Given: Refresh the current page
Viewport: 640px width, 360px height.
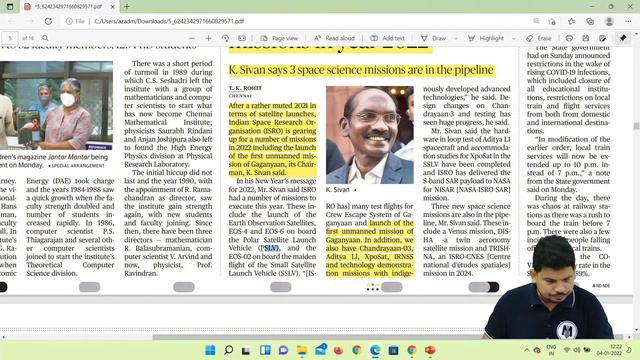Looking at the screenshot, I should (48, 21).
